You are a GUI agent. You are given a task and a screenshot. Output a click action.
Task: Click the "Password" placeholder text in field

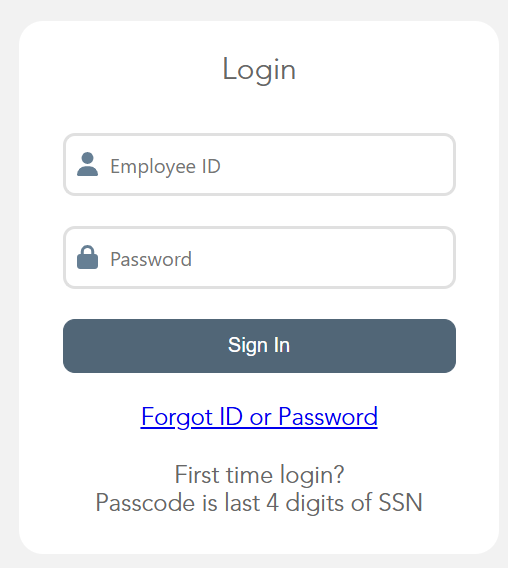(x=151, y=259)
